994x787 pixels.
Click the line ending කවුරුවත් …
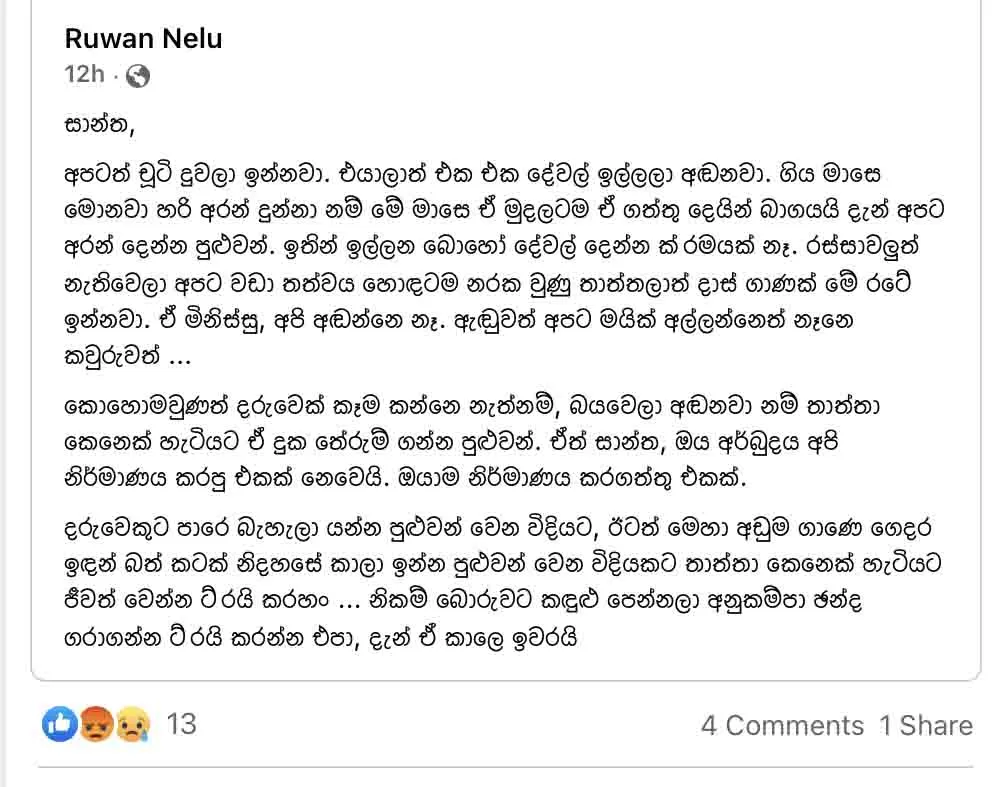(127, 356)
